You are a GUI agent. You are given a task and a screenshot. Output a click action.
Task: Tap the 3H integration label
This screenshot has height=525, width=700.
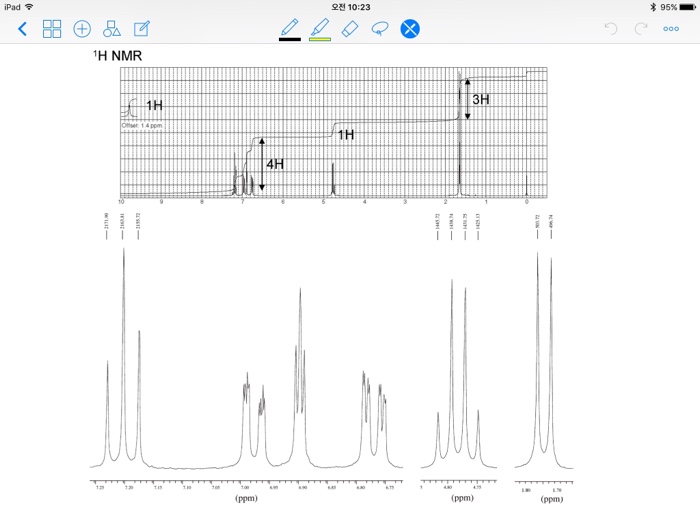click(x=481, y=99)
